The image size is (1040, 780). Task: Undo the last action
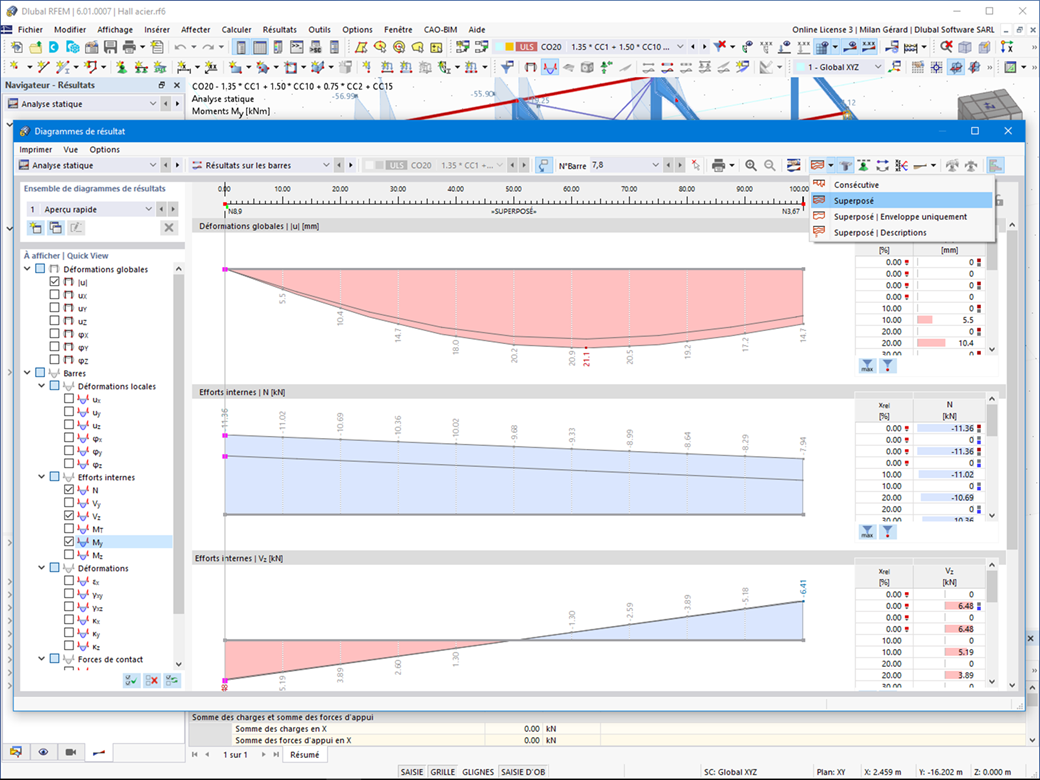coord(180,47)
